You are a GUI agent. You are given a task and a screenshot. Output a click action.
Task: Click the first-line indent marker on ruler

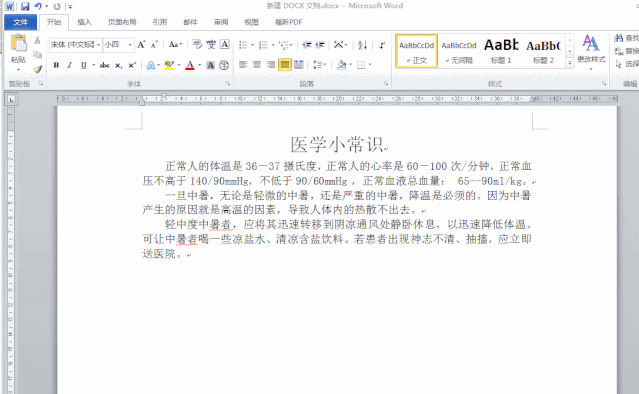click(163, 96)
